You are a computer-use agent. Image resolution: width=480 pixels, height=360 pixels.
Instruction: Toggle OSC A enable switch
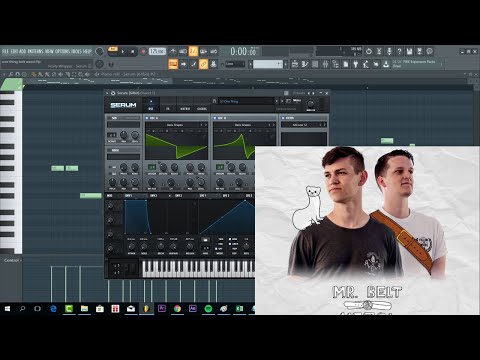pos(147,118)
